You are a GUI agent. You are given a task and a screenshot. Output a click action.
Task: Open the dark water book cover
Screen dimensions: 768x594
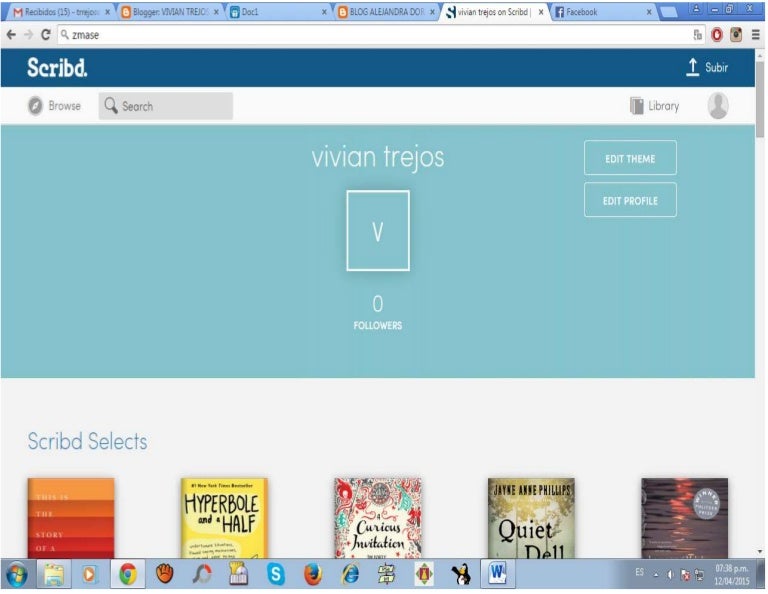point(684,518)
